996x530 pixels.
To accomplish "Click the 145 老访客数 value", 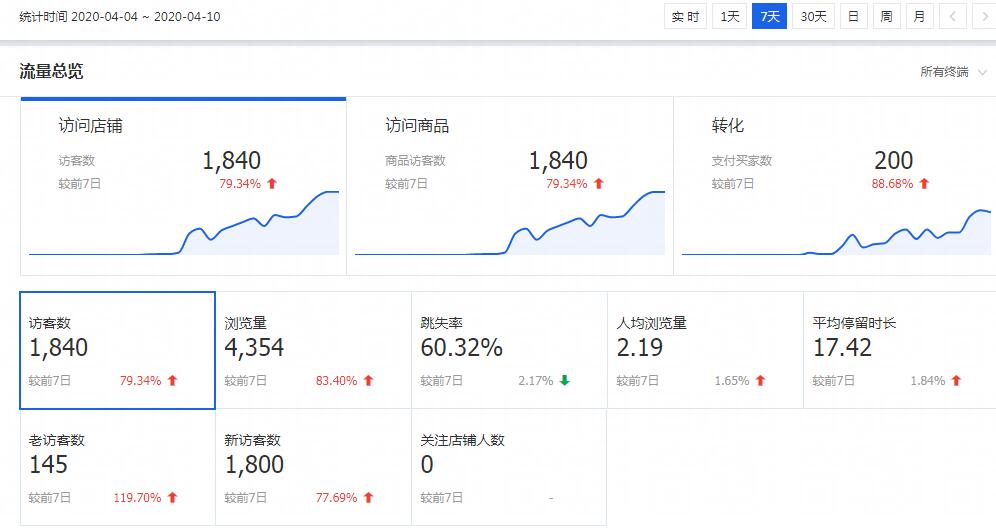I will coord(48,465).
